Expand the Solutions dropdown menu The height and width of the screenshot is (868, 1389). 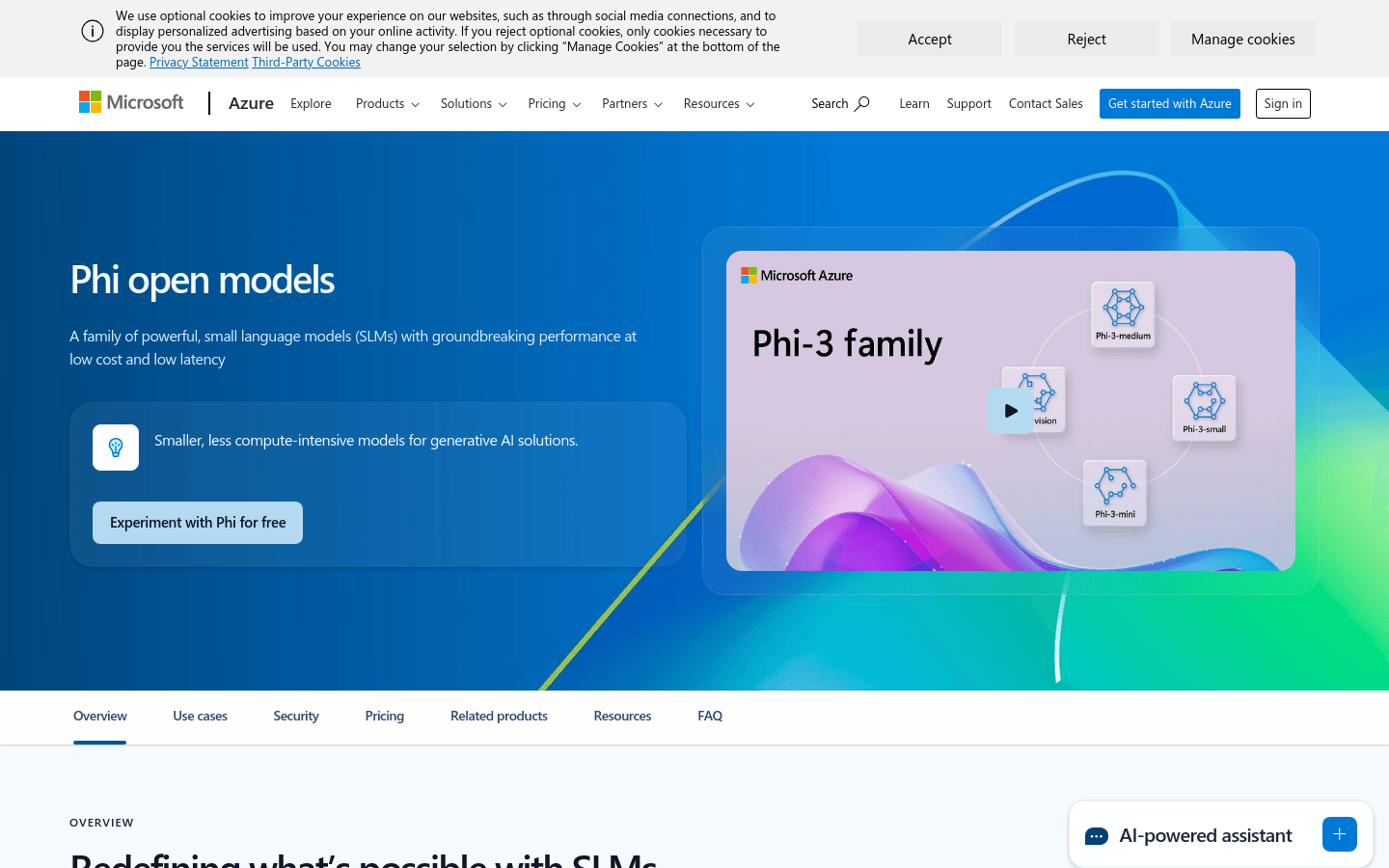pos(474,103)
